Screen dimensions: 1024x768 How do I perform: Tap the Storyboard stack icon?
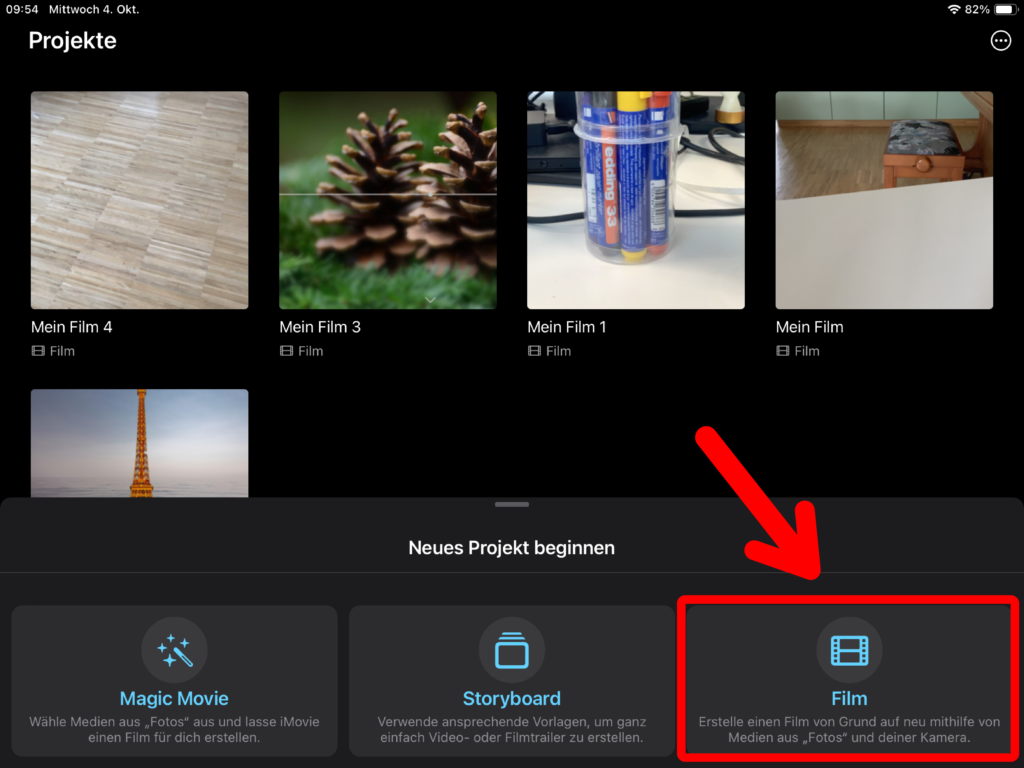pyautogui.click(x=511, y=651)
